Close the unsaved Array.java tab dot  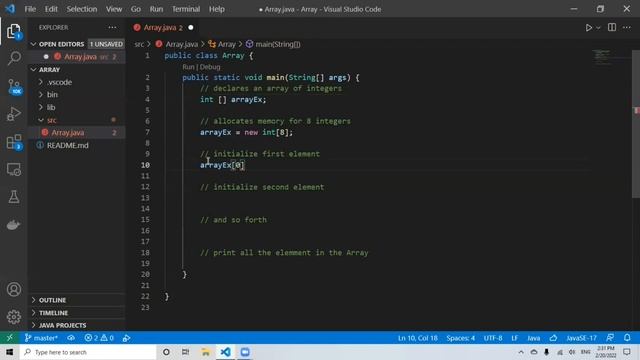pos(191,27)
